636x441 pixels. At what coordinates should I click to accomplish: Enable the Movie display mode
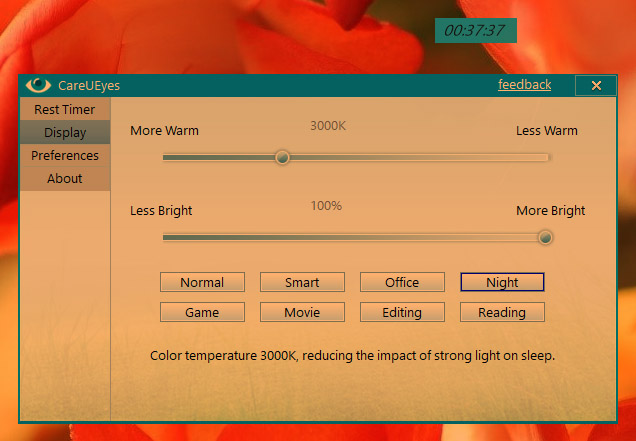click(302, 312)
